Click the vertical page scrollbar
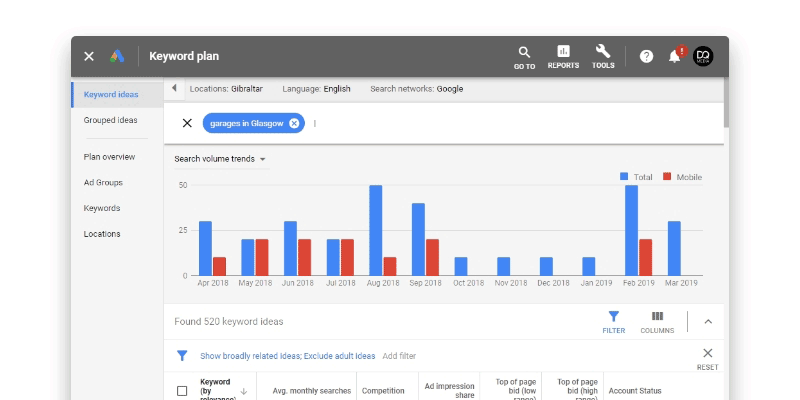Viewport: 800px width, 400px height. [x=726, y=103]
